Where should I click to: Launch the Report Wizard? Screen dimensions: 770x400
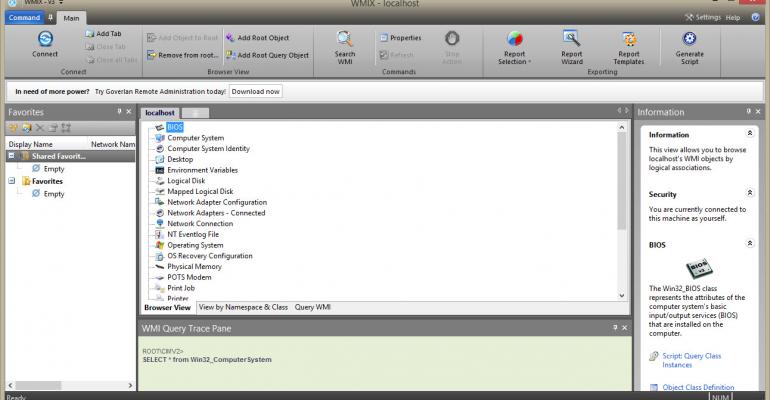click(x=572, y=47)
